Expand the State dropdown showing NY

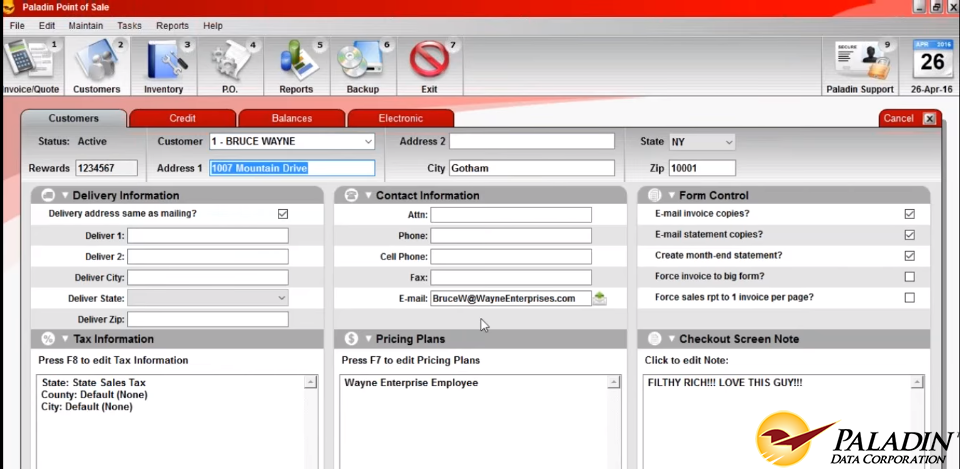pos(727,142)
